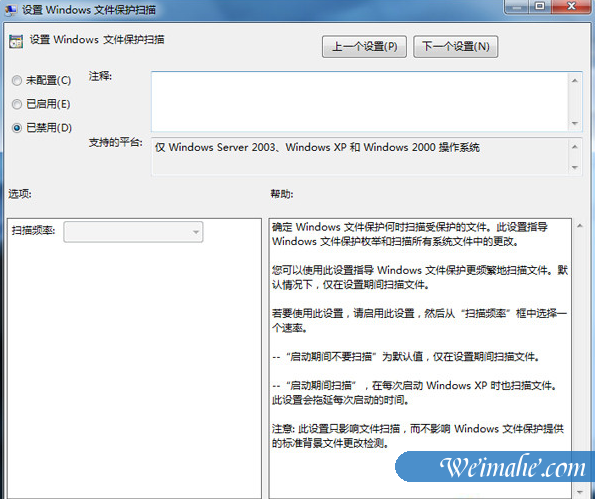Click the 上一个设置(P) button
Screen dimensions: 595x499
pos(364,47)
